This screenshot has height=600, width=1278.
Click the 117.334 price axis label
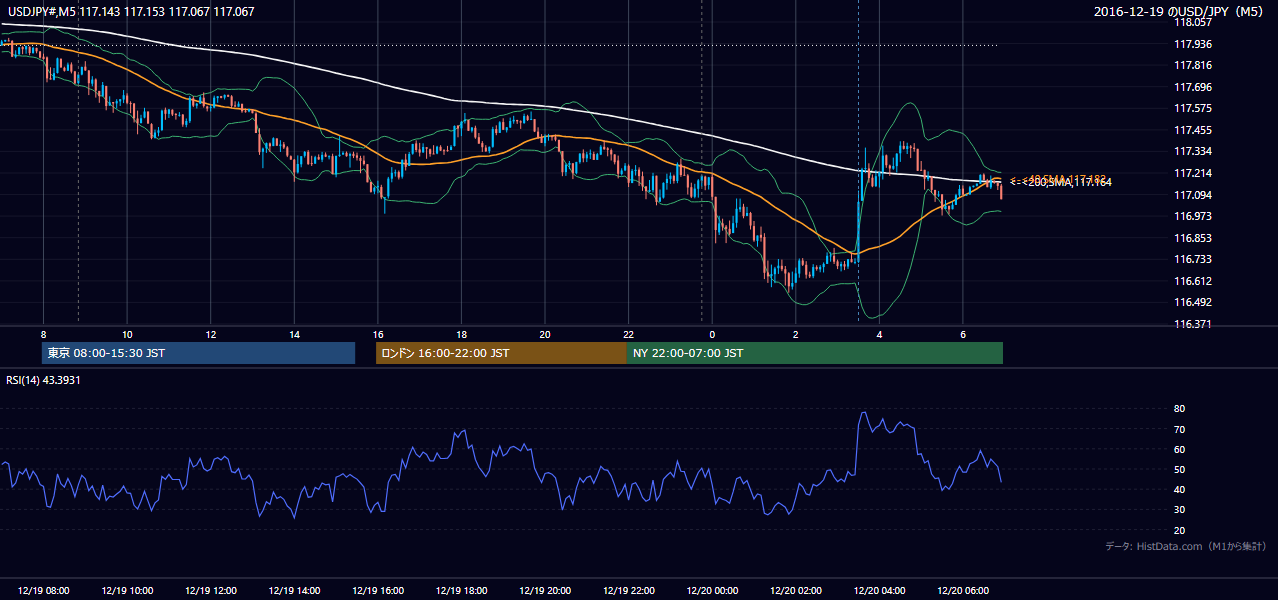1193,151
